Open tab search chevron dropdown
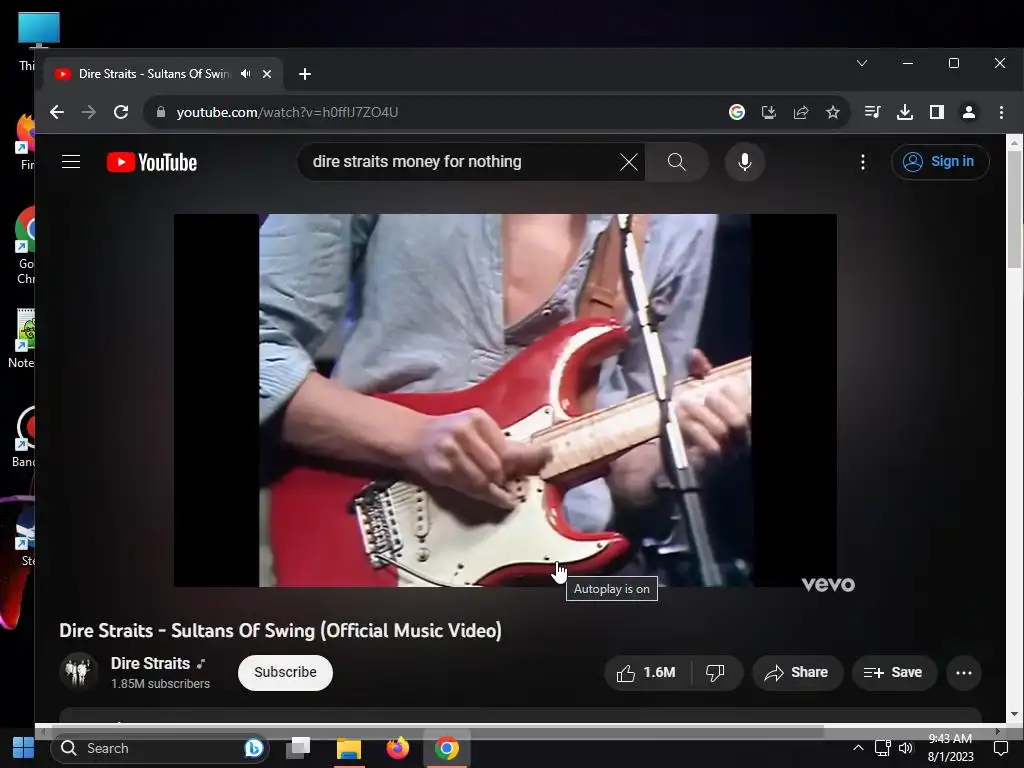 coord(862,63)
